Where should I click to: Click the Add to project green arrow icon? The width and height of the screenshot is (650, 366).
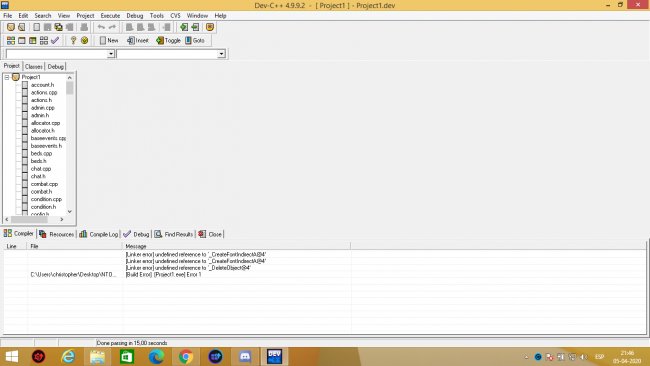[x=184, y=27]
